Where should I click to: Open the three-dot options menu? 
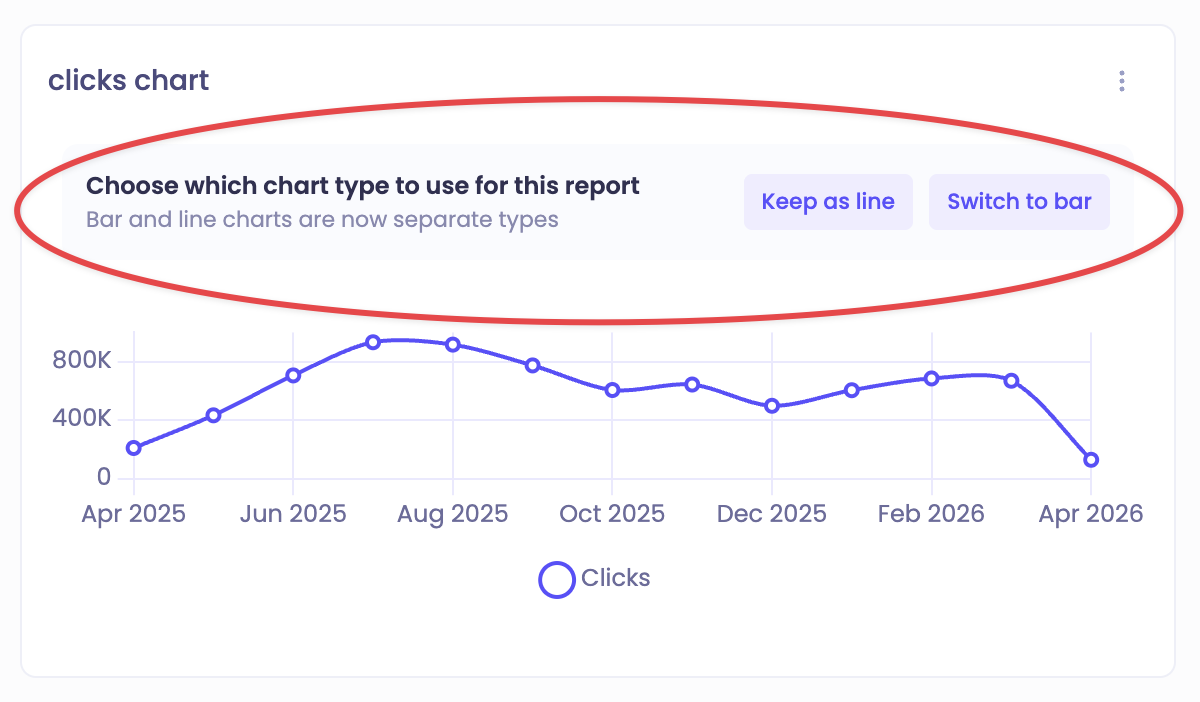(x=1122, y=81)
